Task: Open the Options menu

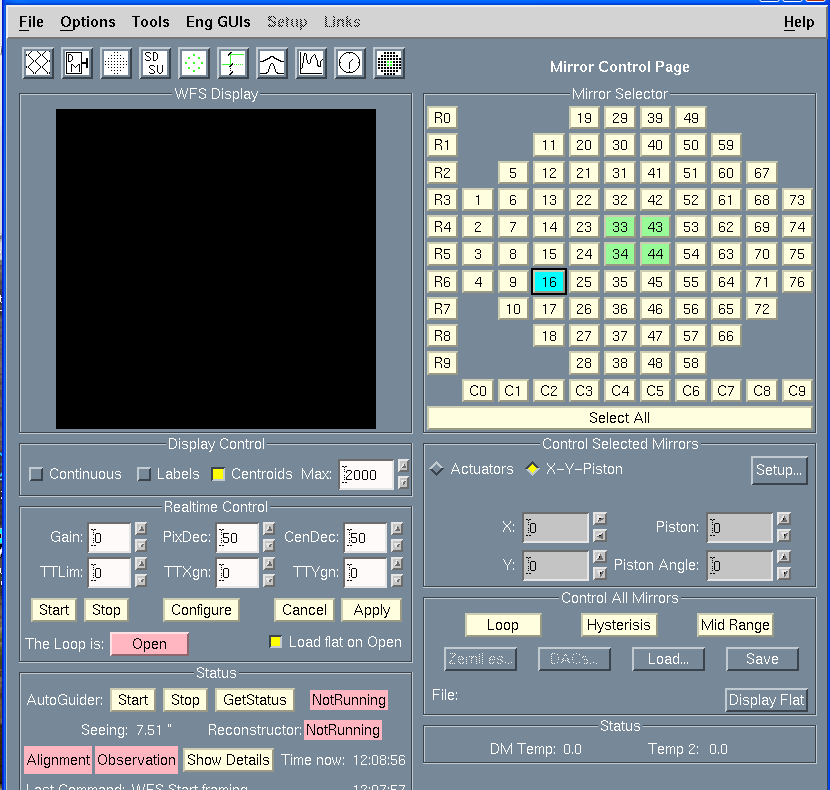Action: (x=87, y=21)
